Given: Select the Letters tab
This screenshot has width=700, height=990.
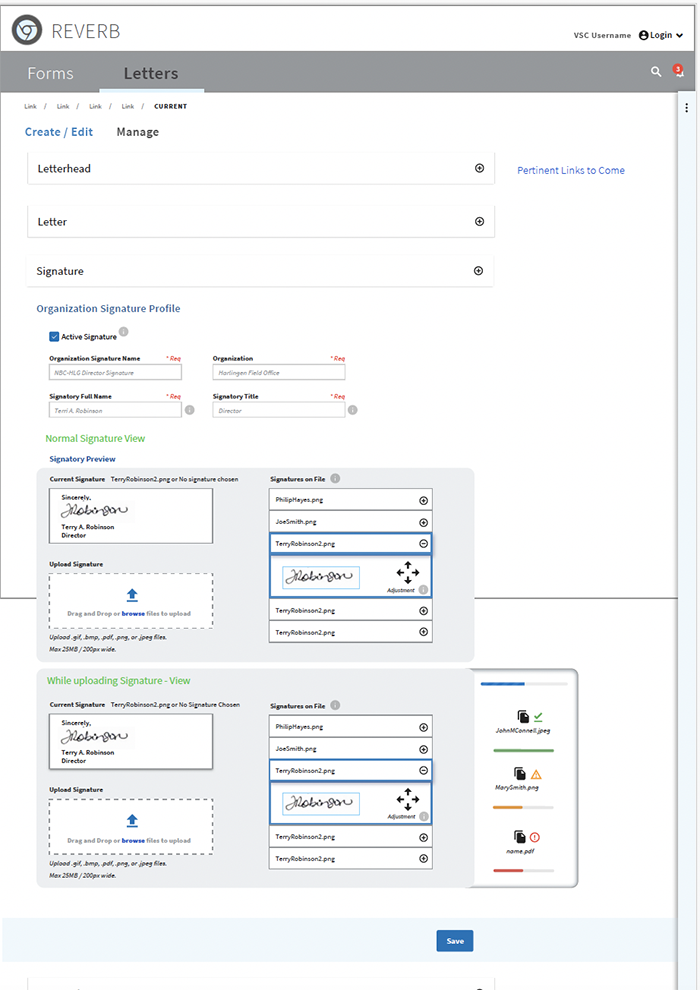Looking at the screenshot, I should click(151, 73).
